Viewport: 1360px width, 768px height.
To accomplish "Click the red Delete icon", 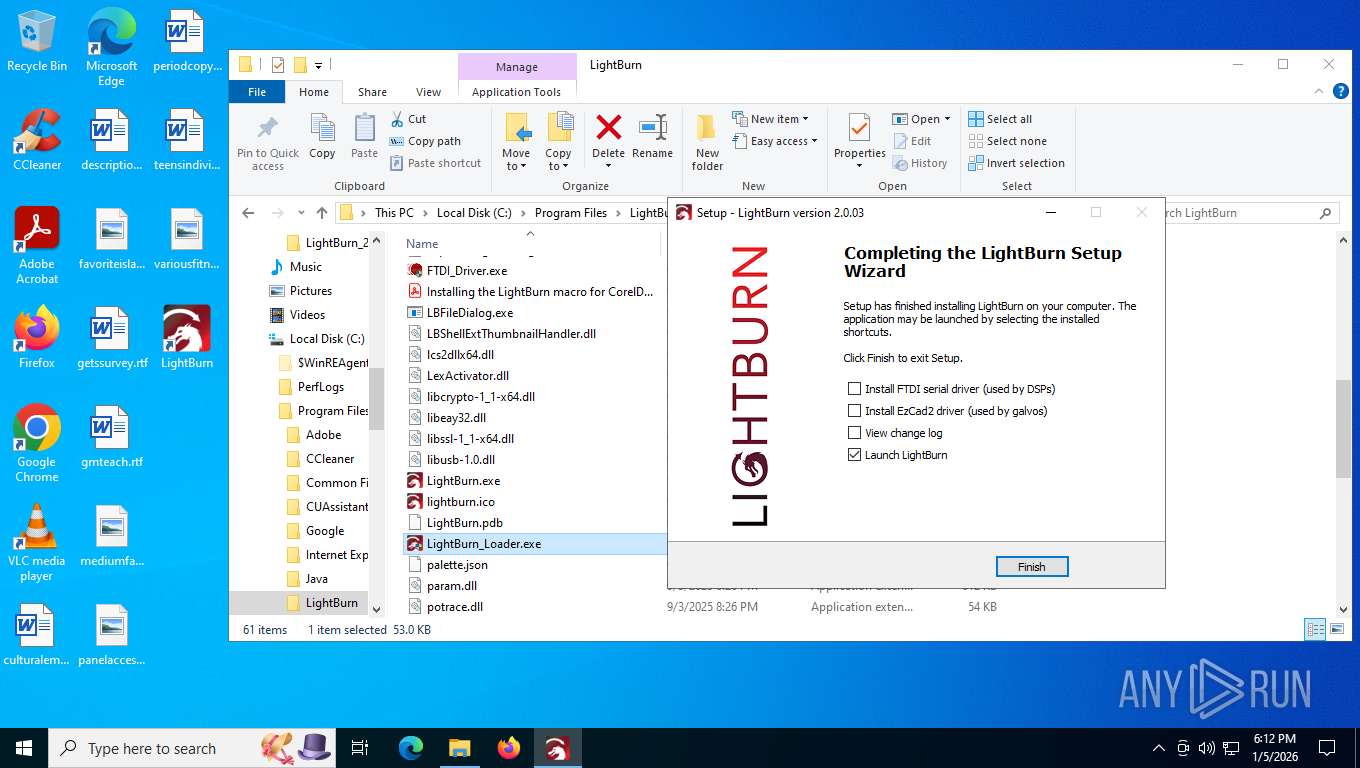I will [x=608, y=127].
